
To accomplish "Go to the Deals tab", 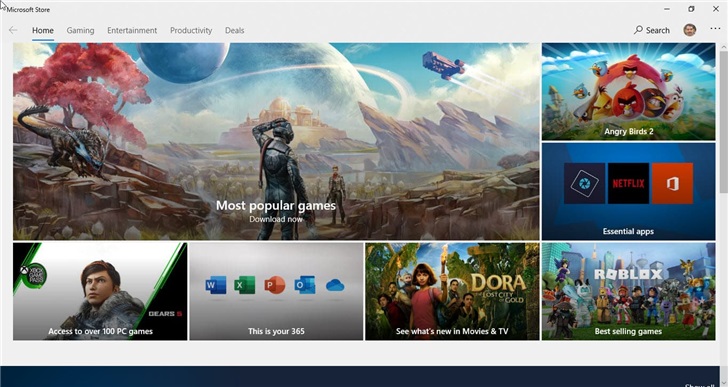I will pyautogui.click(x=234, y=30).
